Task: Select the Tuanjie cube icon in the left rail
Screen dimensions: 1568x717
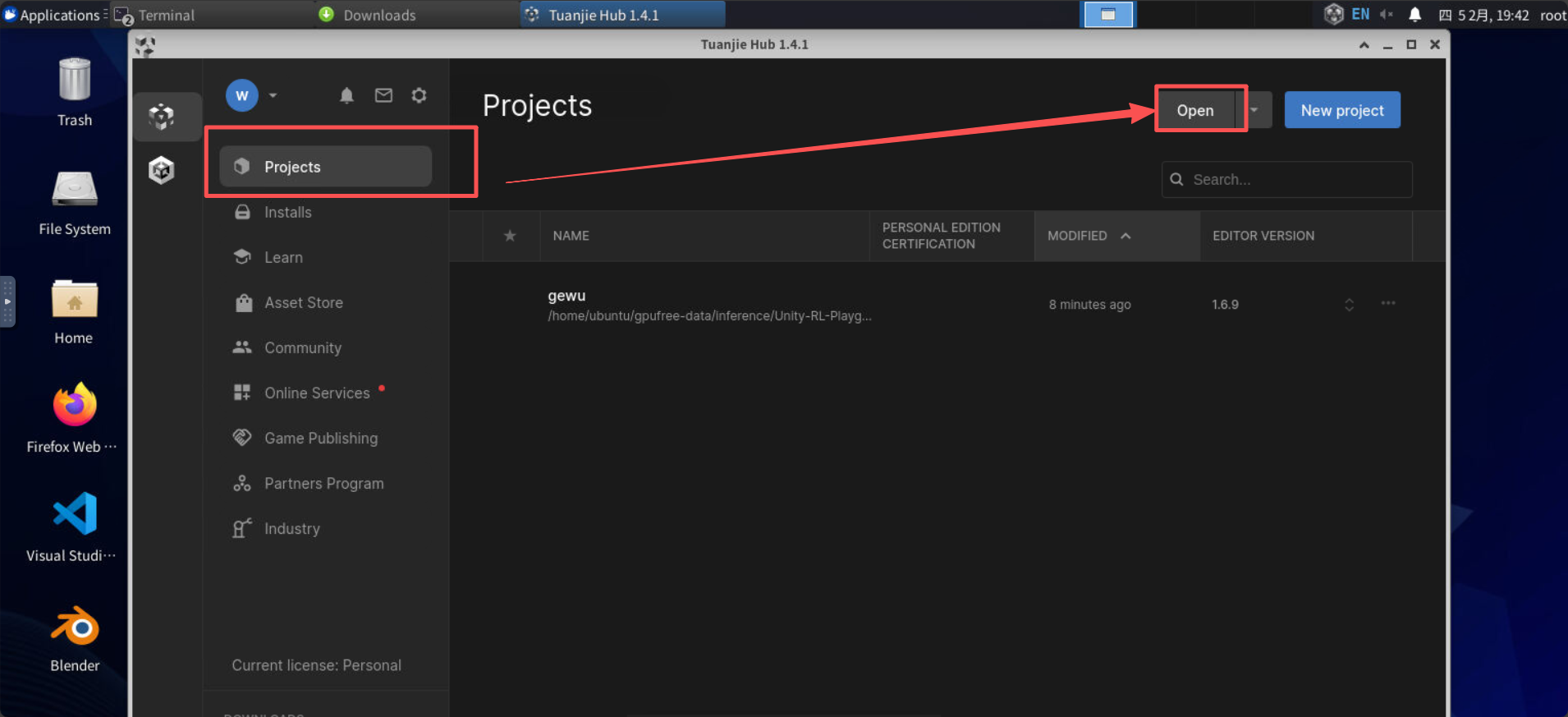Action: (x=162, y=117)
